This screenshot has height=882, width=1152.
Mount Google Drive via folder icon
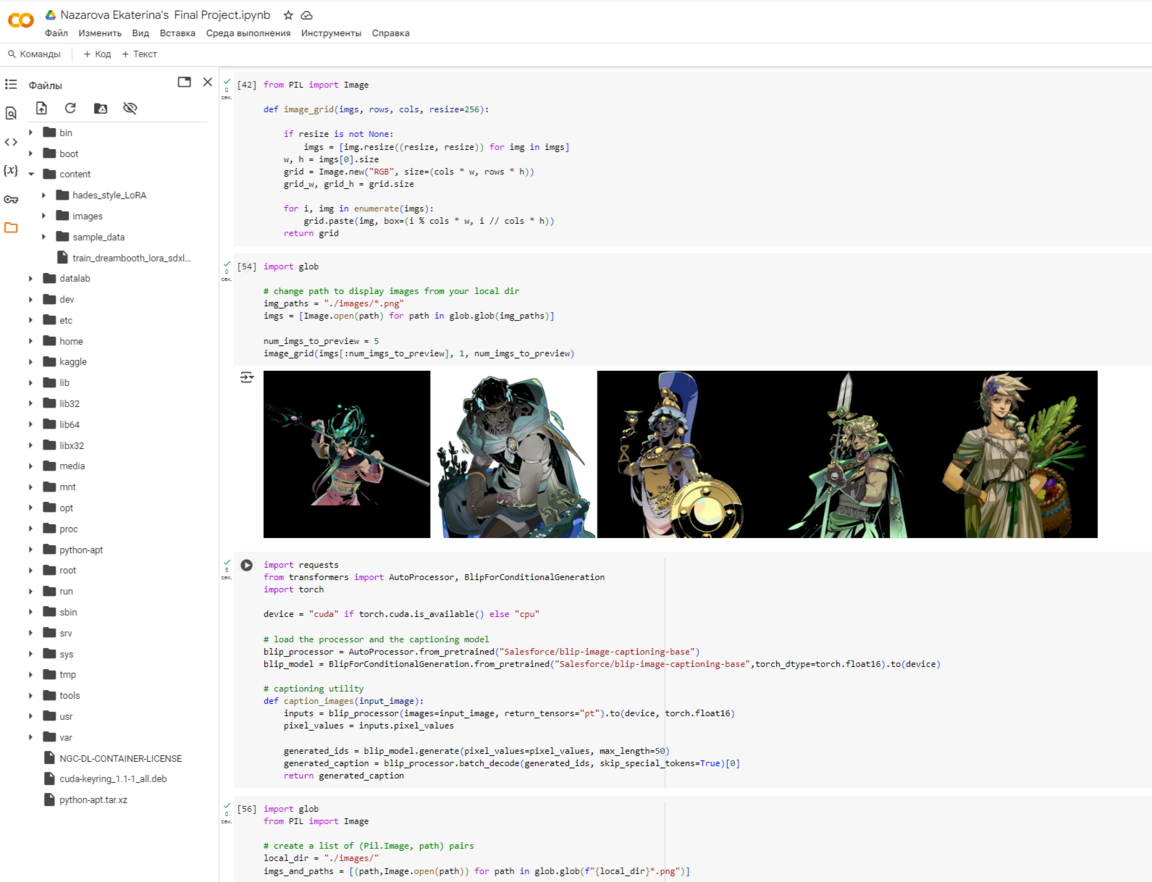coord(100,108)
